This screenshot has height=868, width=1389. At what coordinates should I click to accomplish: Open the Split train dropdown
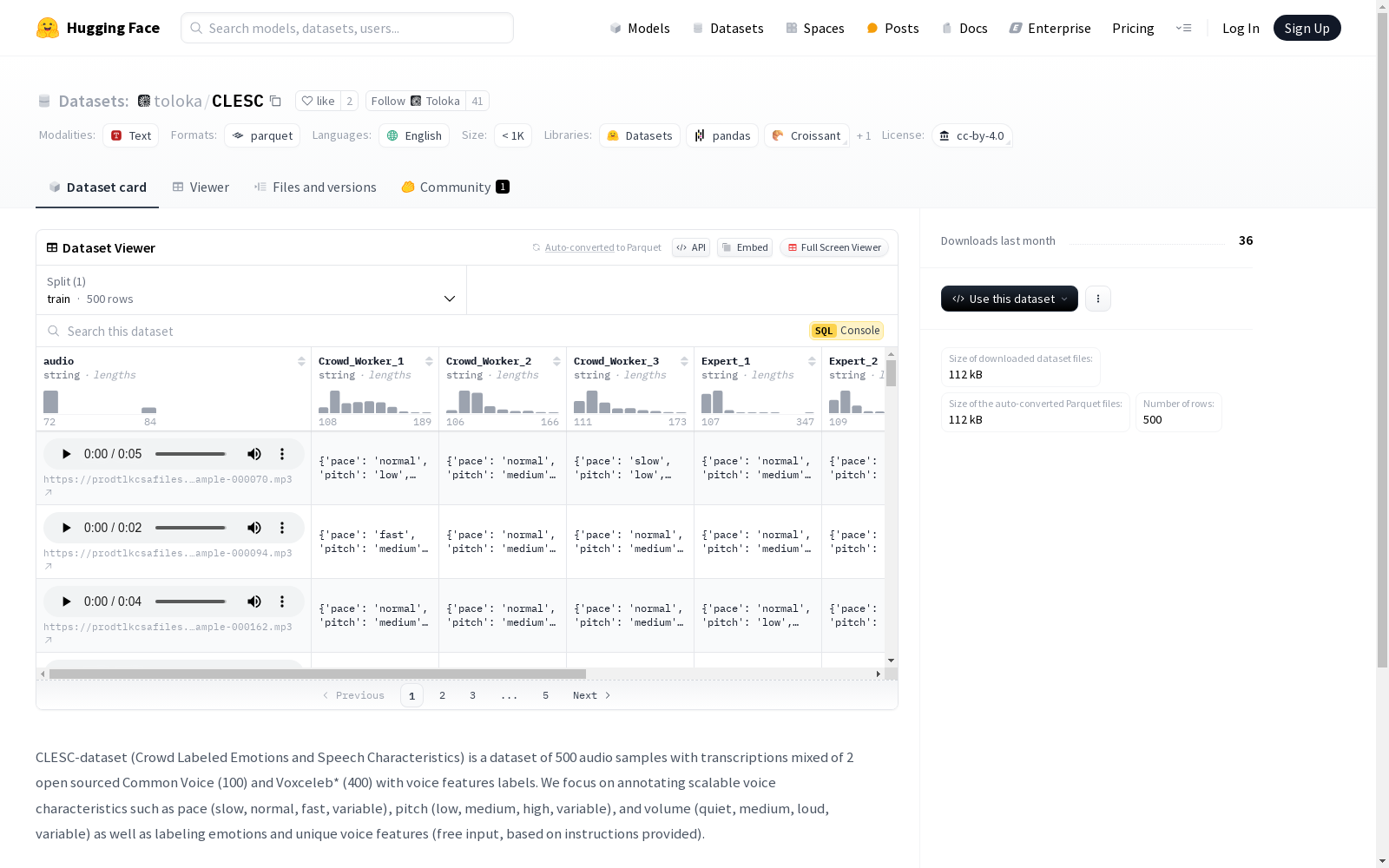point(252,290)
